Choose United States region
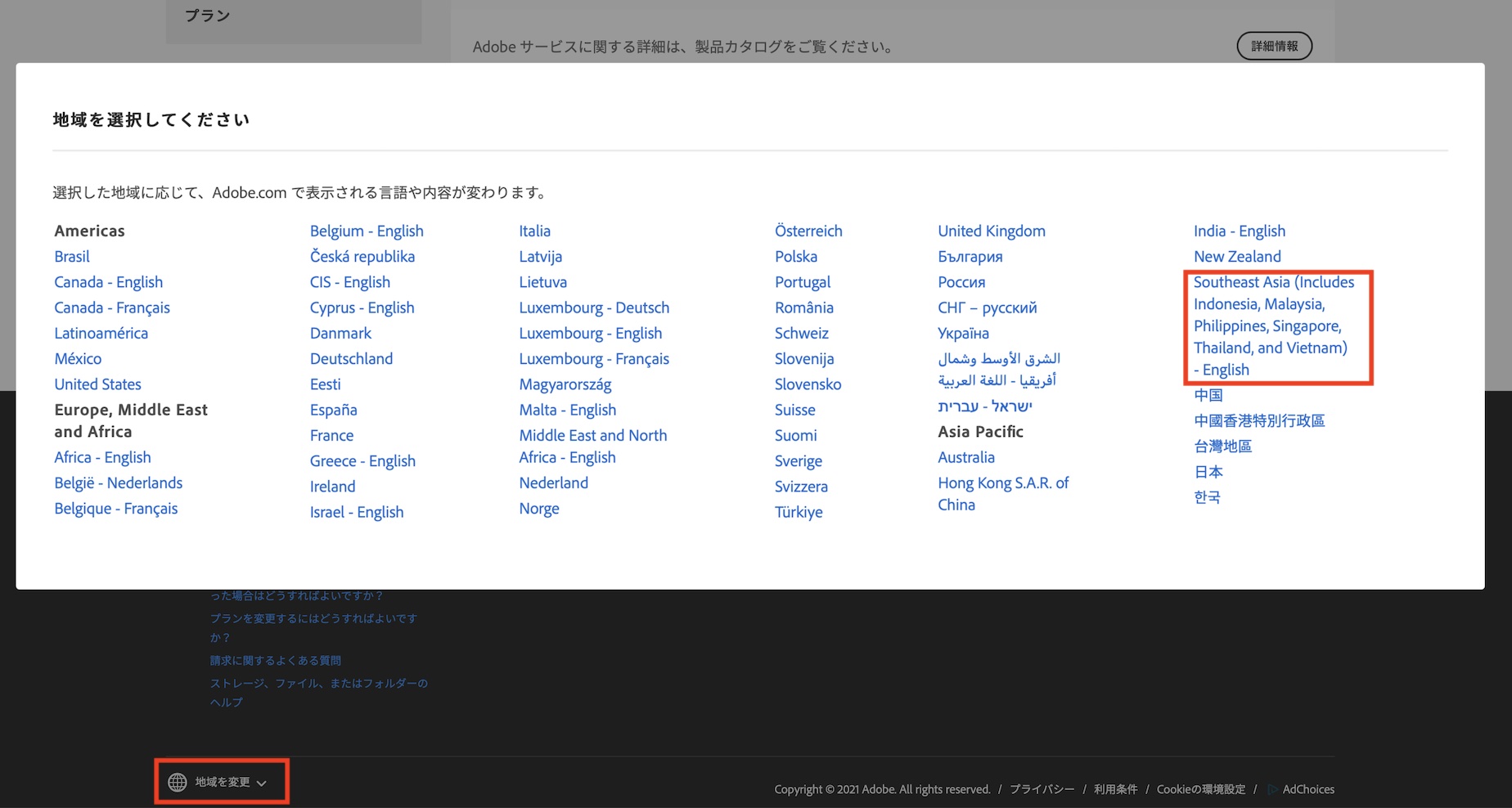 [98, 384]
